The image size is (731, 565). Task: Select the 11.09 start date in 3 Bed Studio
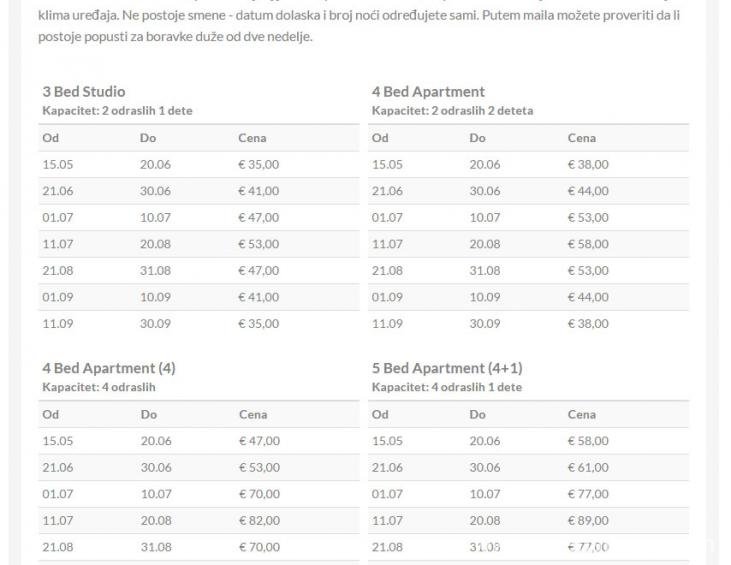coord(58,324)
